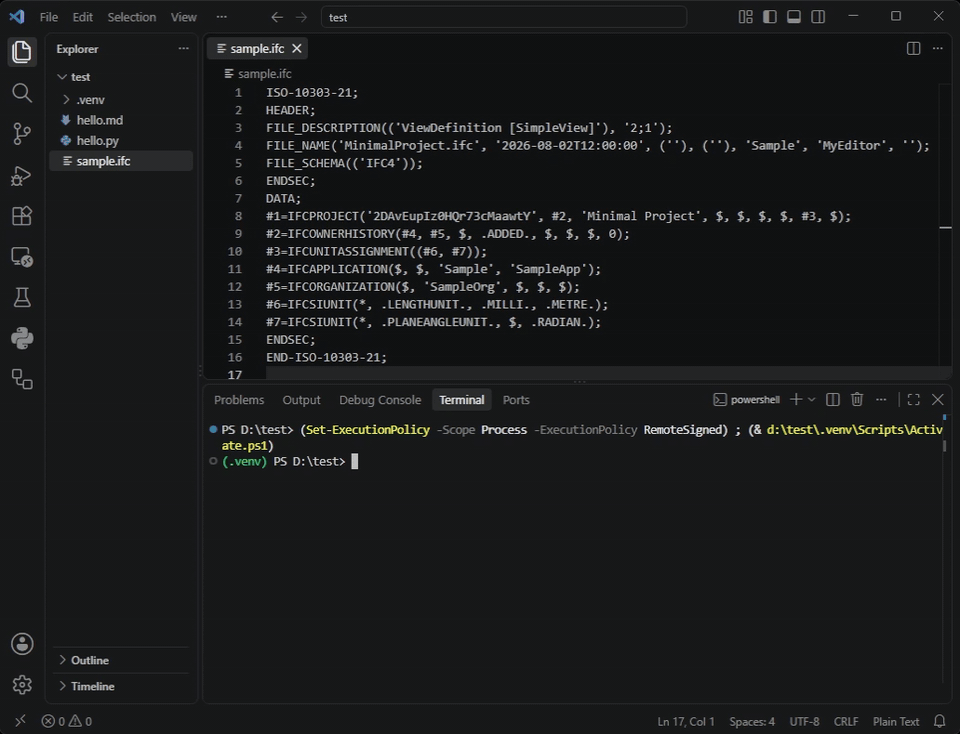Go back in navigation history
960x734 pixels.
click(277, 17)
